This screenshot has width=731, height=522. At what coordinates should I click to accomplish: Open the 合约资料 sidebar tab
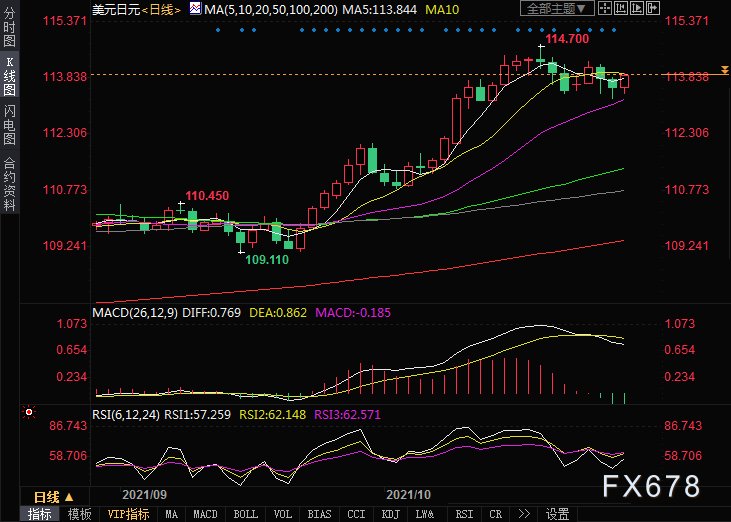pos(9,184)
